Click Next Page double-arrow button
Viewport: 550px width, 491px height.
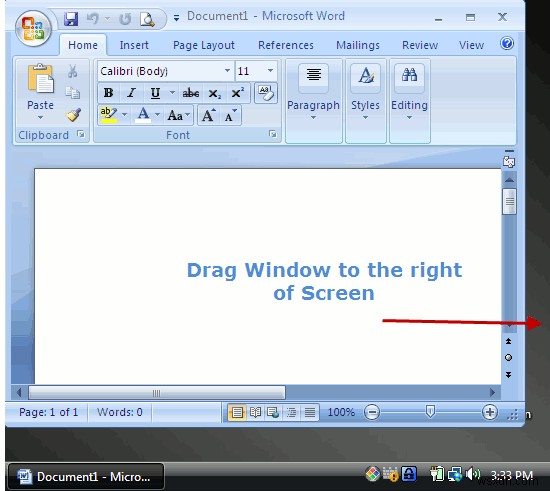pyautogui.click(x=508, y=375)
